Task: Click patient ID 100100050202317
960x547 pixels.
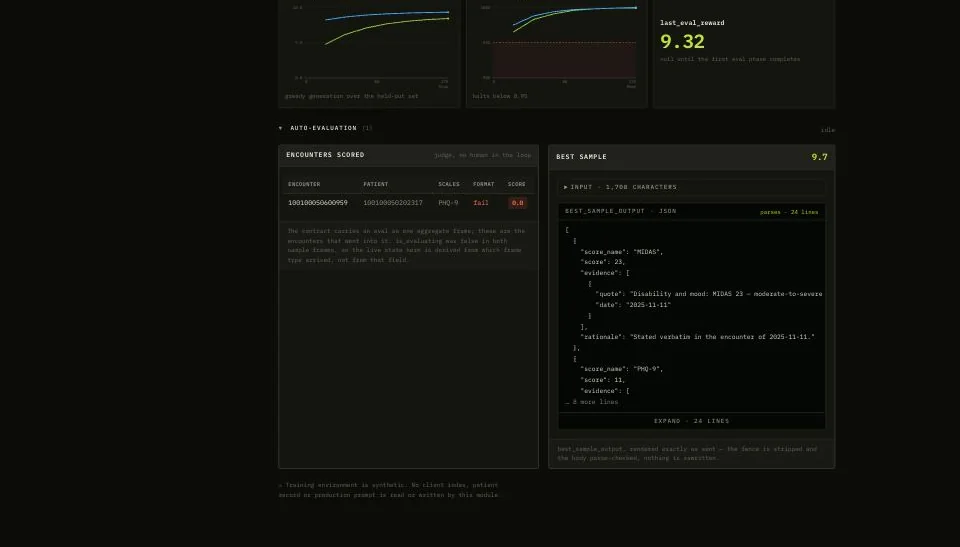Action: click(392, 203)
